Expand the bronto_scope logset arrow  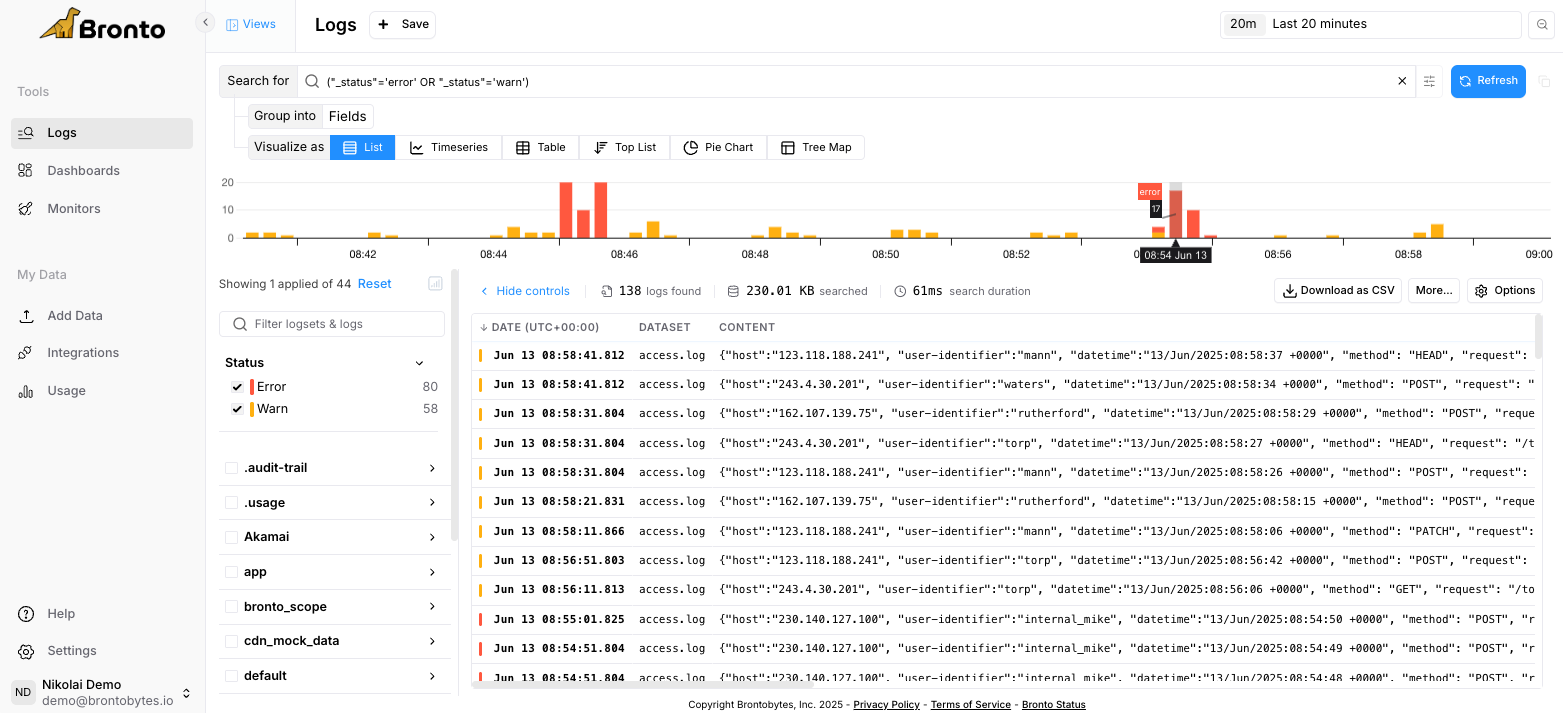(432, 607)
